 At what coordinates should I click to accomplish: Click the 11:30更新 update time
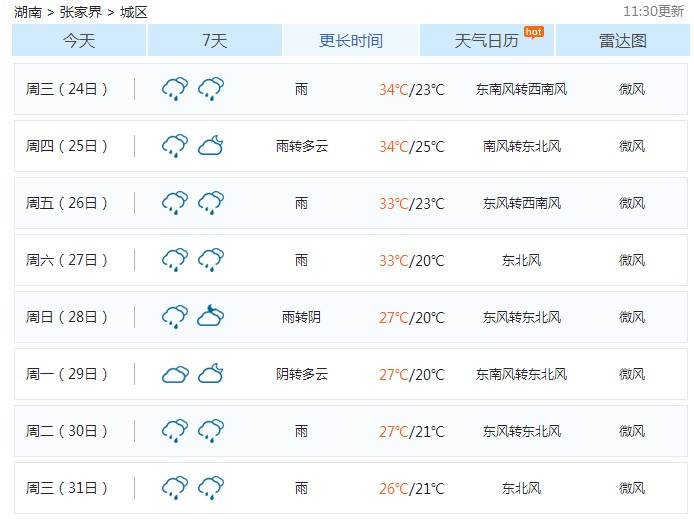tap(653, 11)
